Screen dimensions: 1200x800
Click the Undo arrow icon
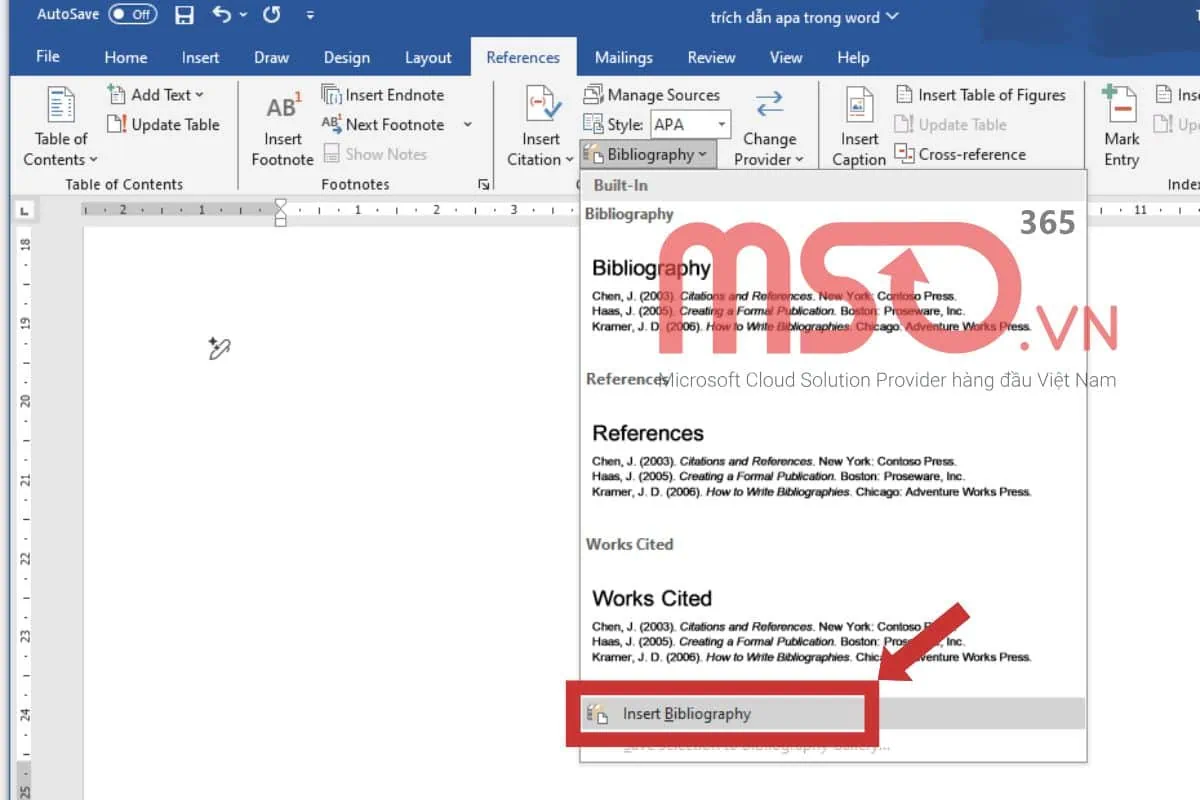click(x=222, y=15)
